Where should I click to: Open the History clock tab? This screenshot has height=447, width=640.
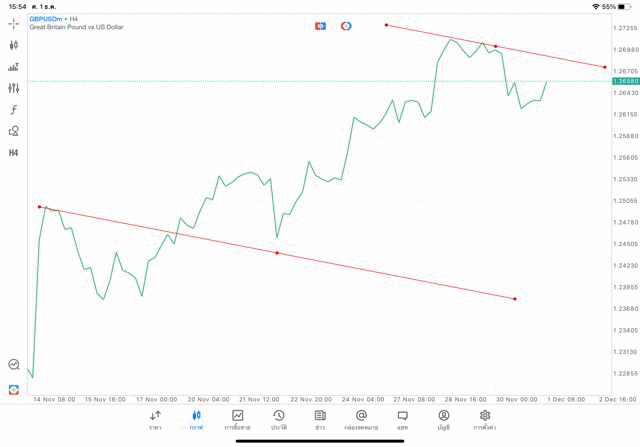[x=278, y=420]
